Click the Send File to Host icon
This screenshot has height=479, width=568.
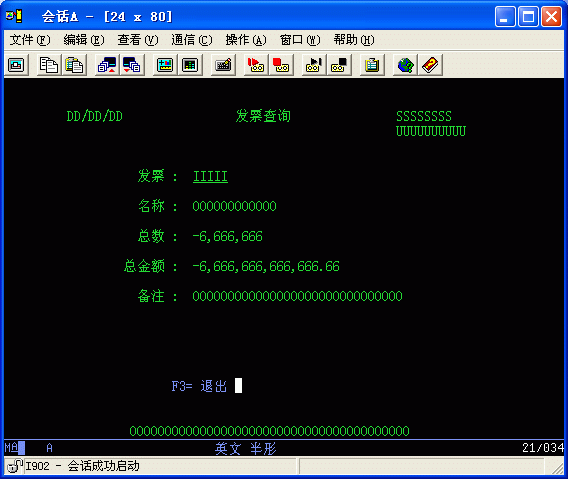(107, 65)
